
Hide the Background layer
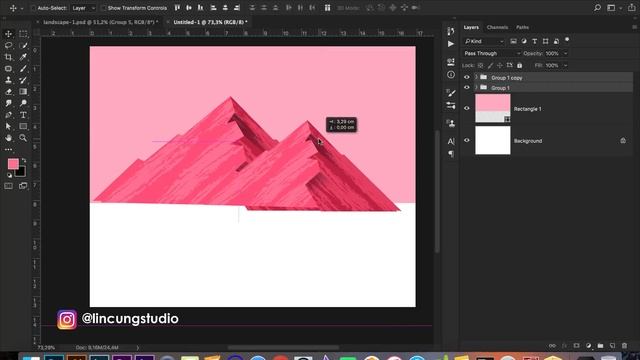point(467,140)
